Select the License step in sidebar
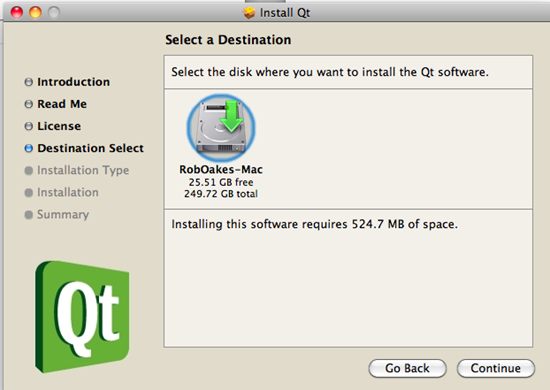The image size is (550, 390). (59, 126)
